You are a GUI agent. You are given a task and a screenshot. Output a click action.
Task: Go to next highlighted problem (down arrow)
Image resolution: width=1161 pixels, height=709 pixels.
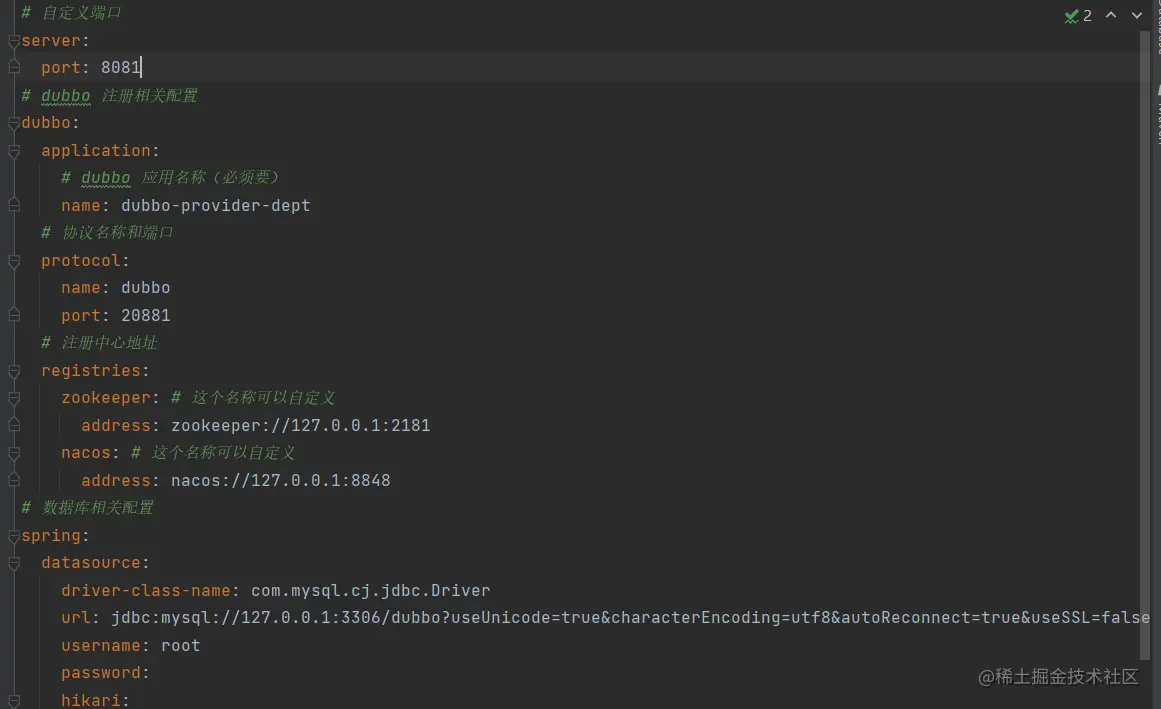tap(1137, 16)
